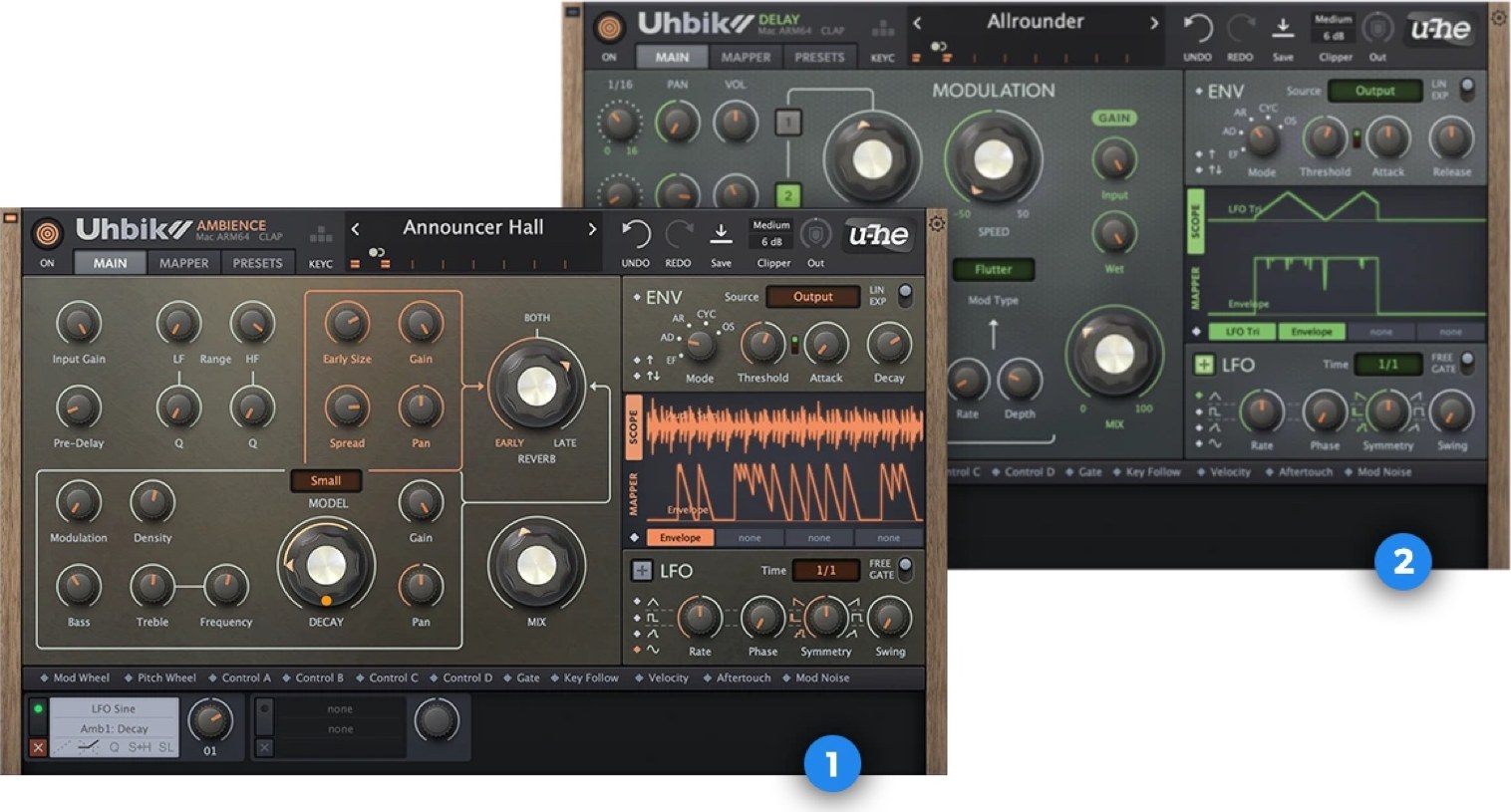Viewport: 1511px width, 812px height.
Task: Click the large DECAY knob in Ambience
Action: 326,566
